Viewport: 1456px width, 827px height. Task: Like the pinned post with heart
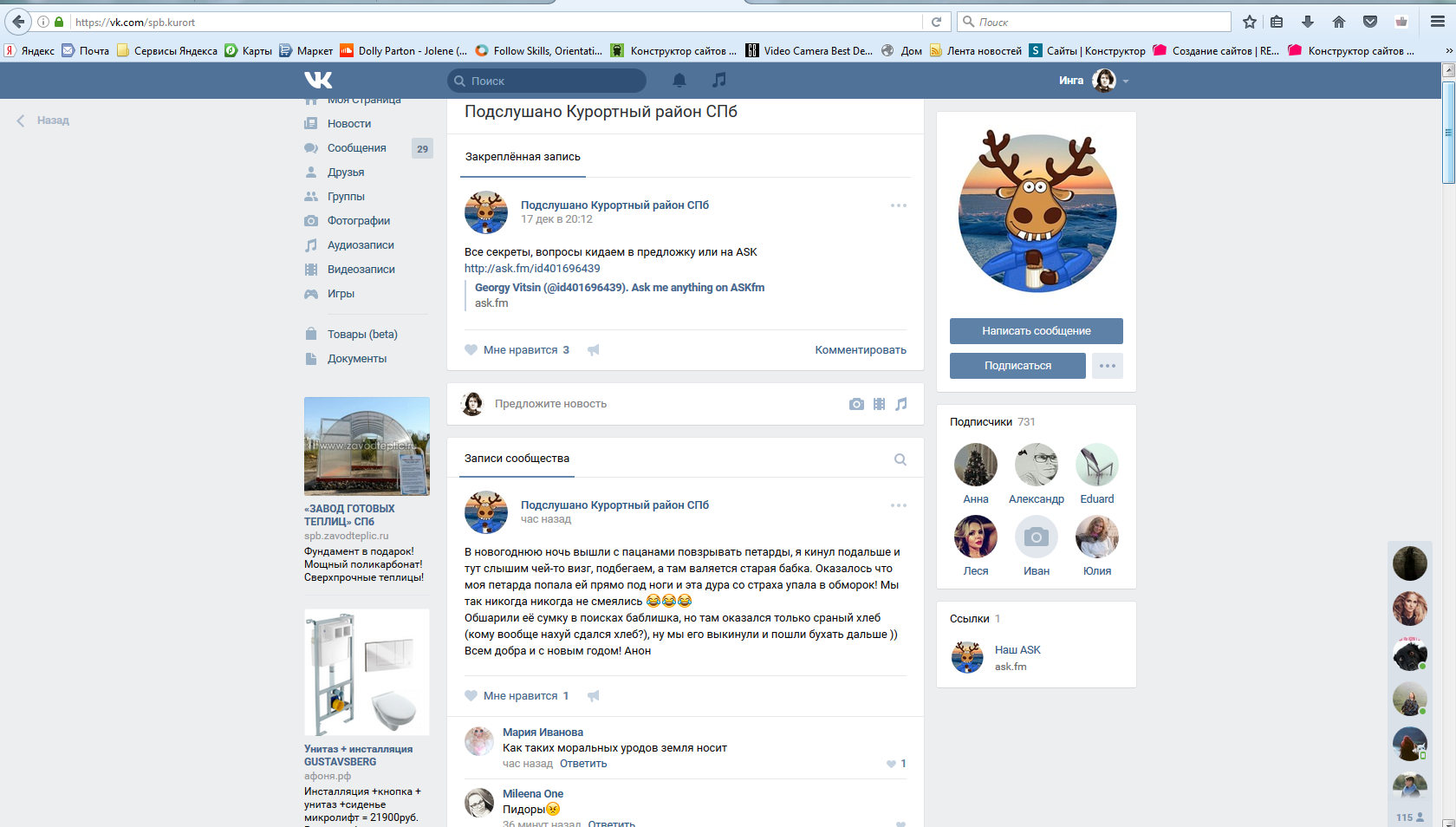(x=471, y=350)
